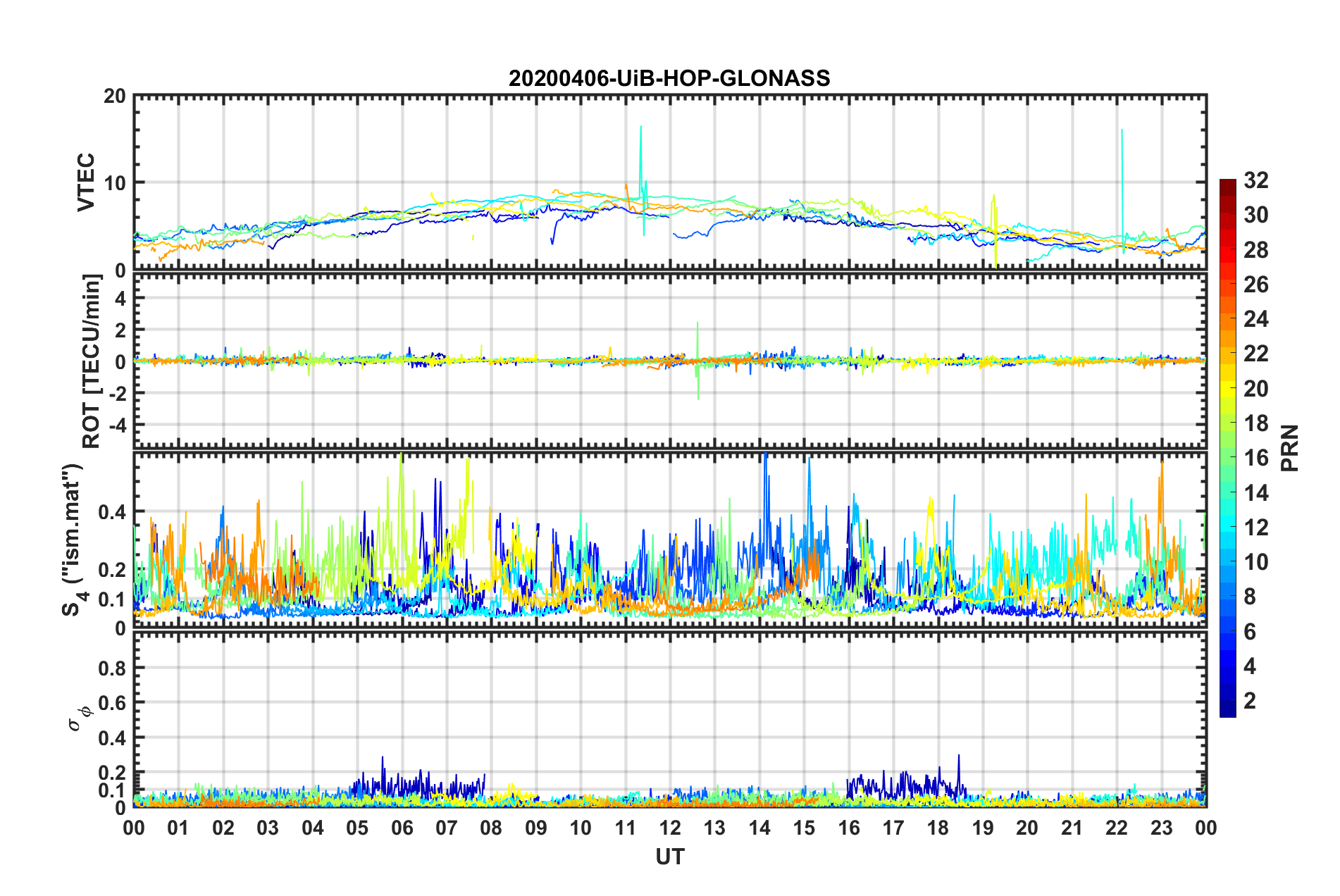Screen dimensions: 1340x896
Task: Click the S4 ("ism.mat") axis label
Action: [74, 540]
